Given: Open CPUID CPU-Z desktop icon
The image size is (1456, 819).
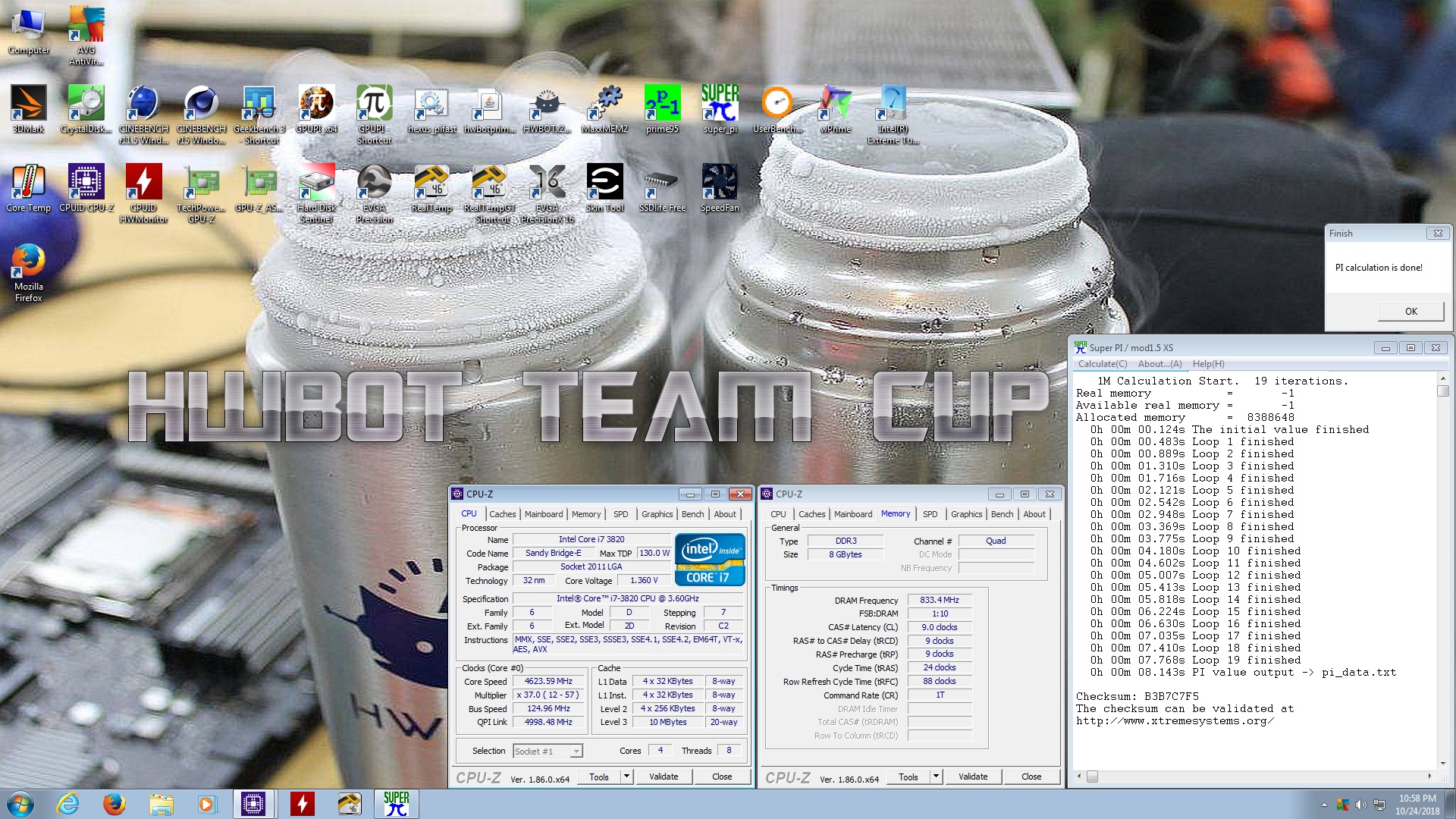Looking at the screenshot, I should (x=86, y=187).
